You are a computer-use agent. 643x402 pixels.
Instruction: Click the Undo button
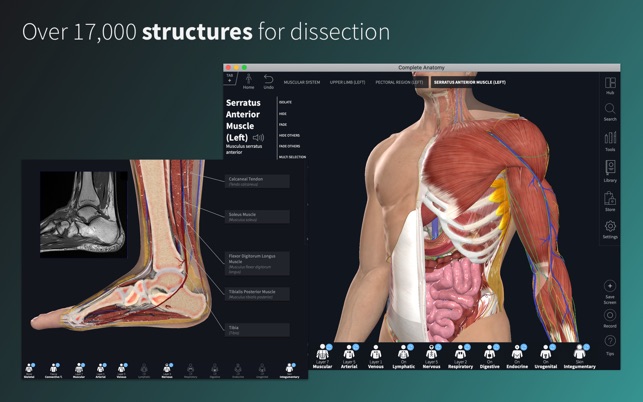[x=268, y=81]
